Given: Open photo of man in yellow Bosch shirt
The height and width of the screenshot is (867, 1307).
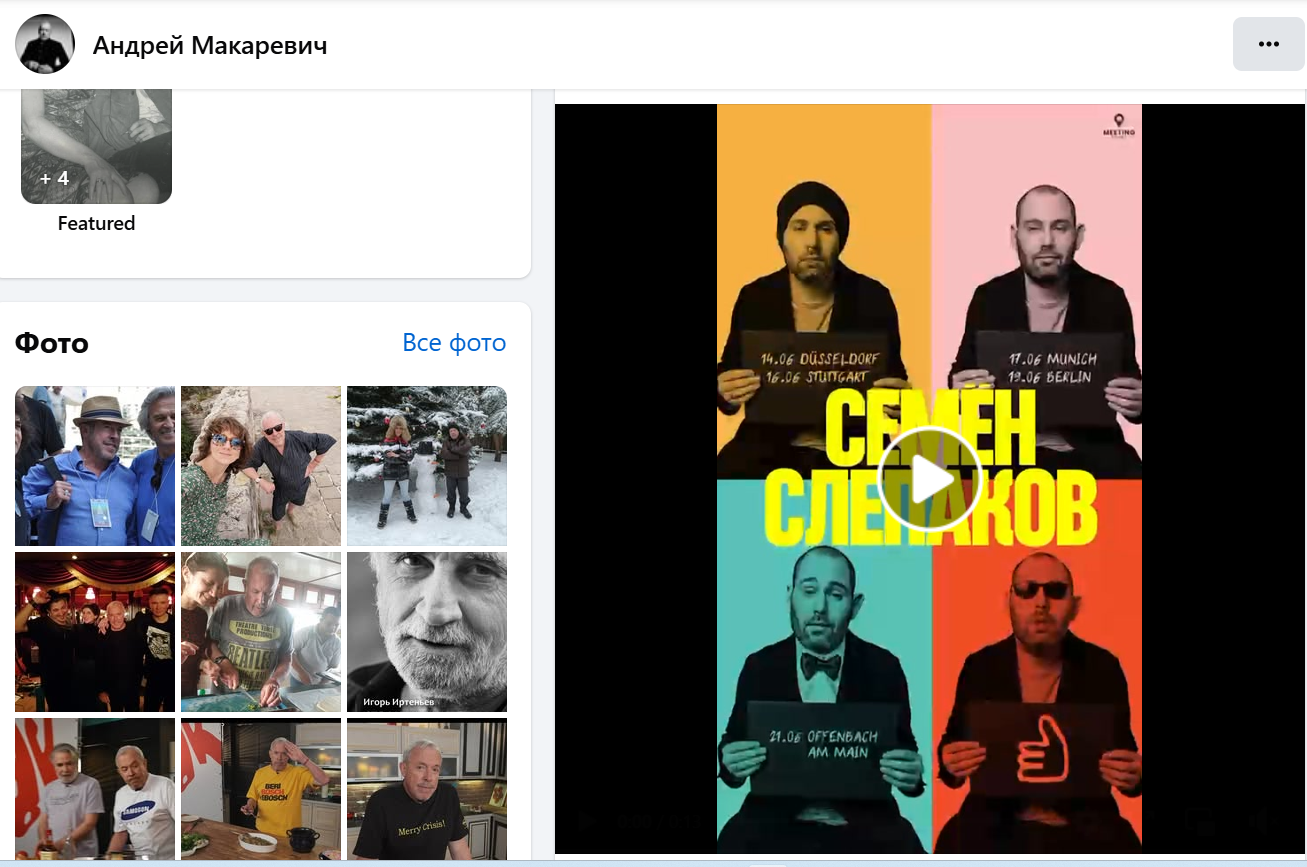Looking at the screenshot, I should click(261, 789).
